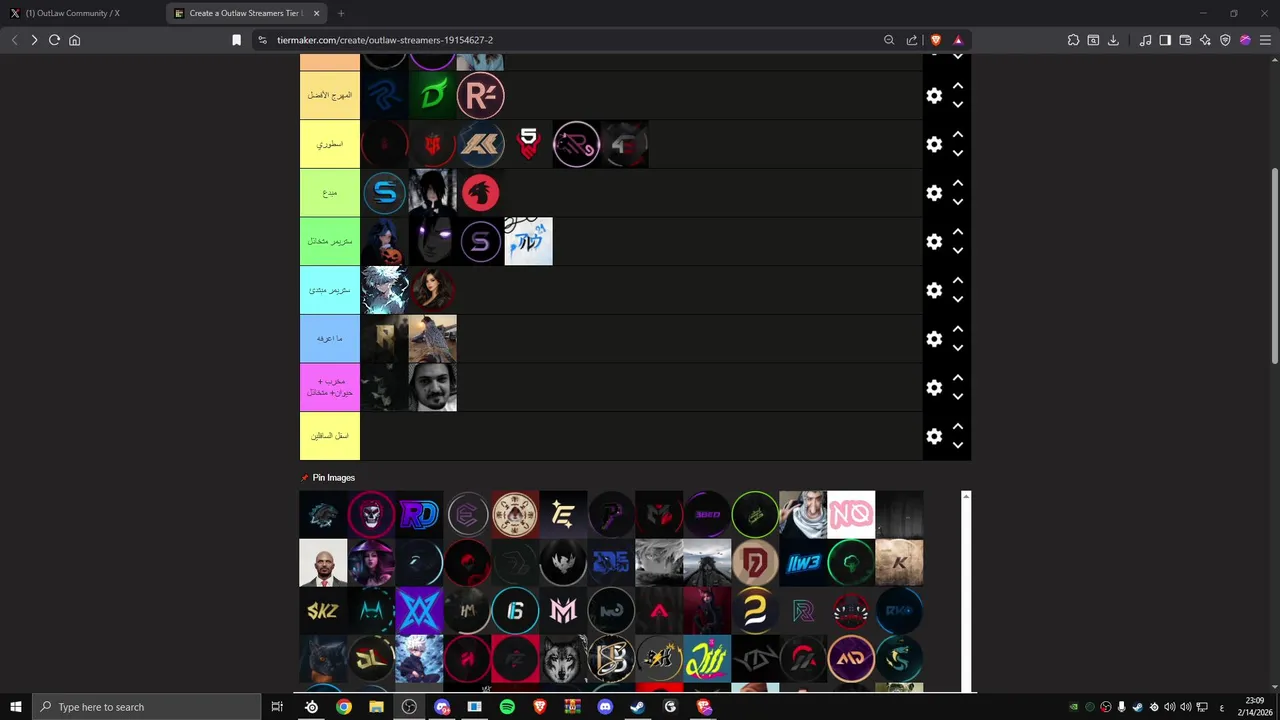
Task: Pick the blue IIW3 logo from image pool
Action: pos(803,562)
